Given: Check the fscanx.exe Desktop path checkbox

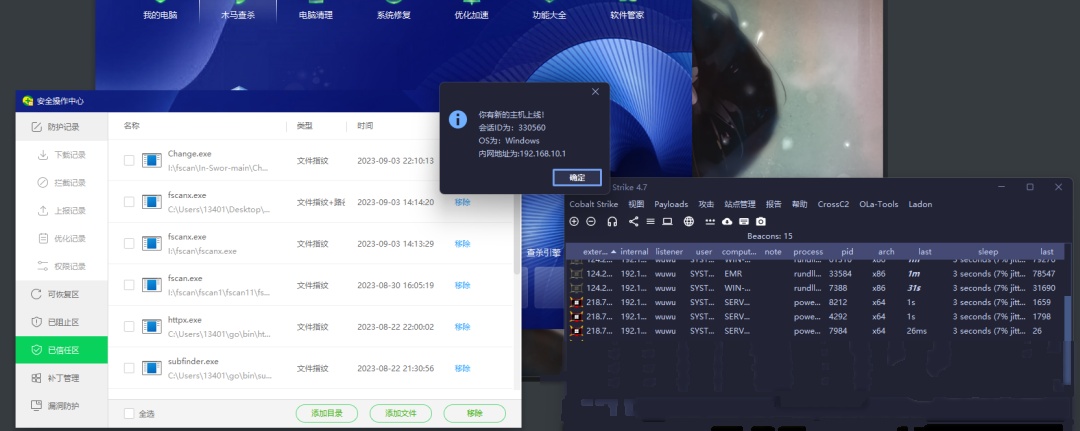Looking at the screenshot, I should (129, 202).
